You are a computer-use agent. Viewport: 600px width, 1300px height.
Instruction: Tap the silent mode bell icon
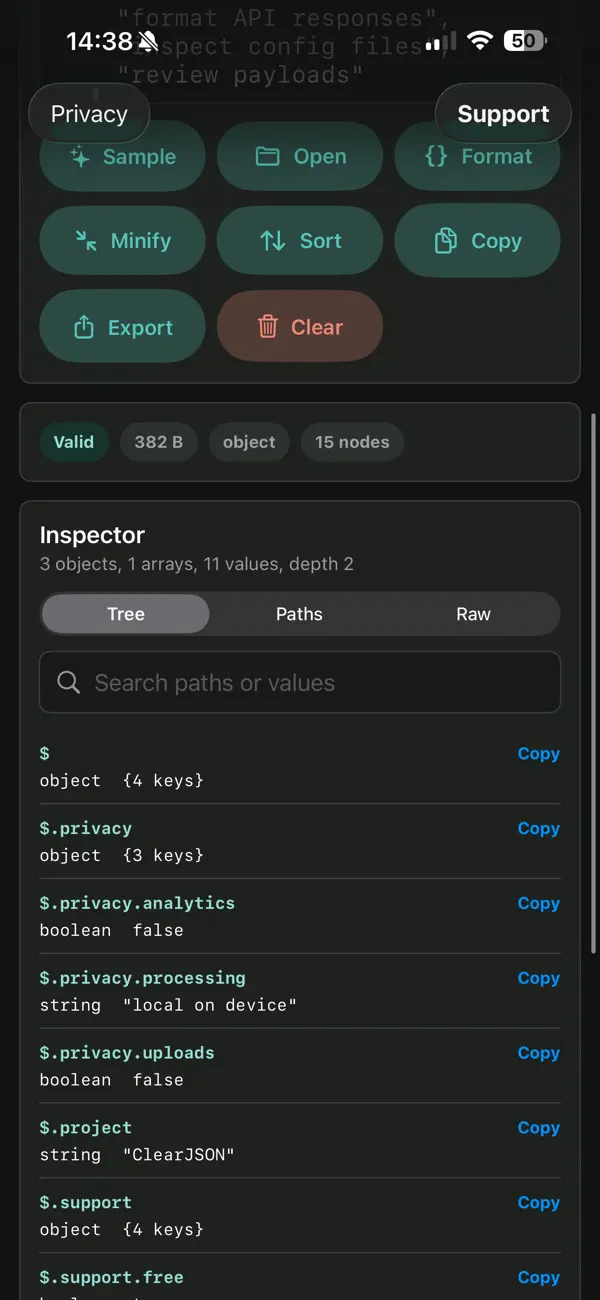pyautogui.click(x=149, y=41)
